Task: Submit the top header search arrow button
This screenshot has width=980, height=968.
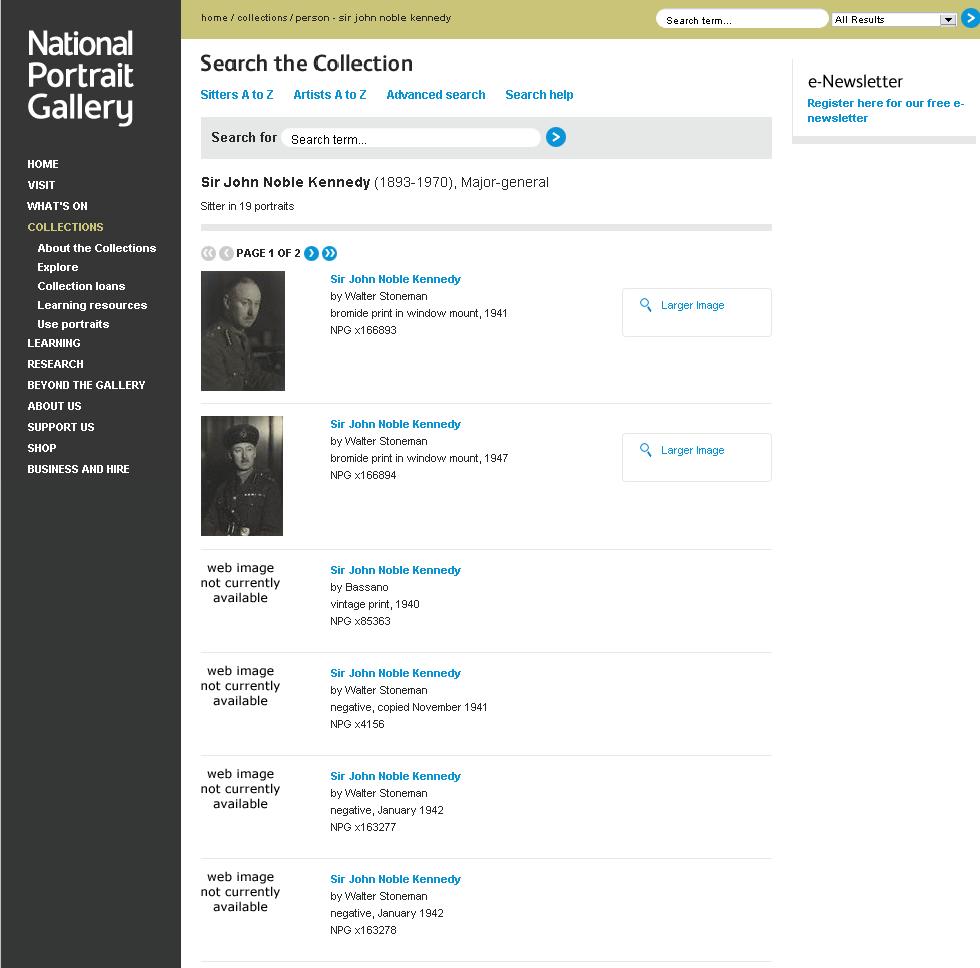Action: (971, 19)
